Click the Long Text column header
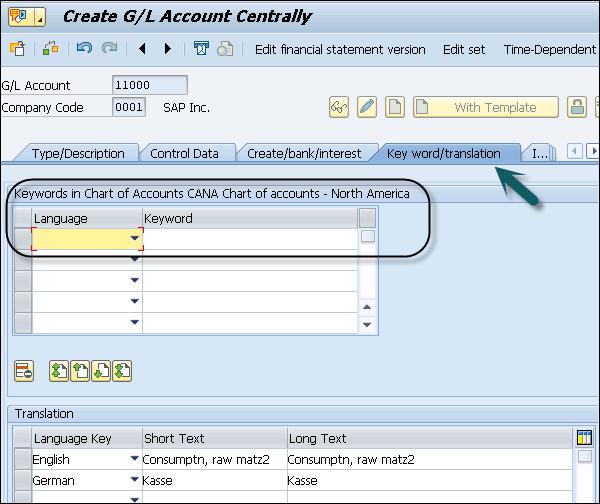 point(430,438)
